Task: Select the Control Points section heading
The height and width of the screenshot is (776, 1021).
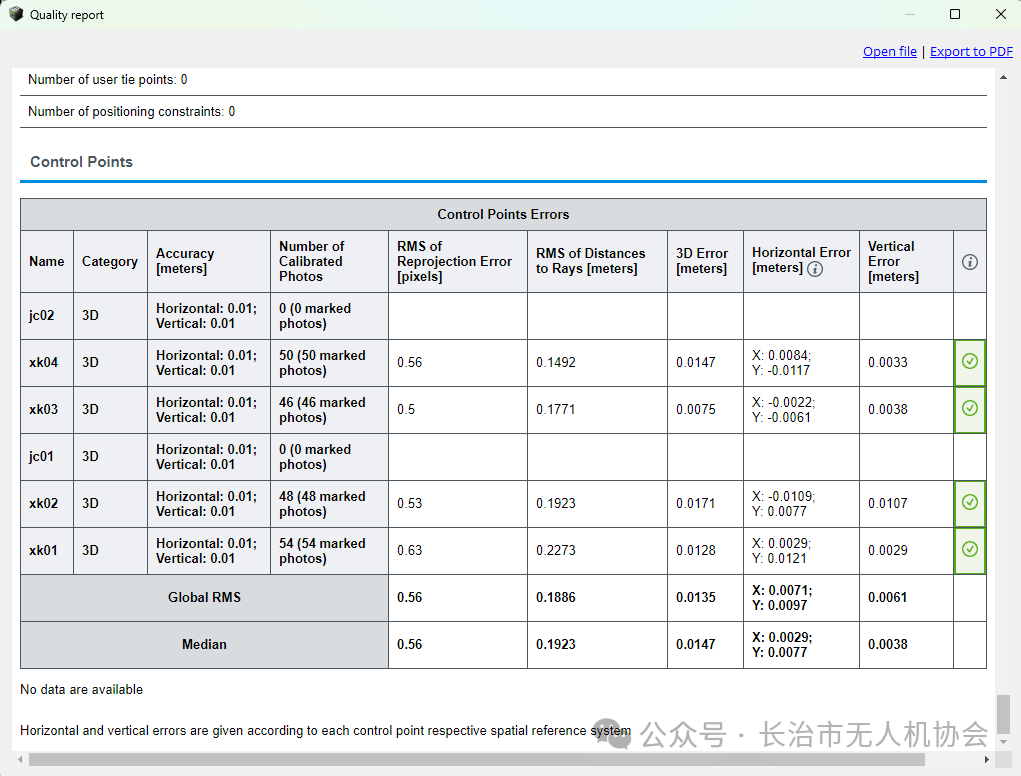Action: tap(81, 162)
